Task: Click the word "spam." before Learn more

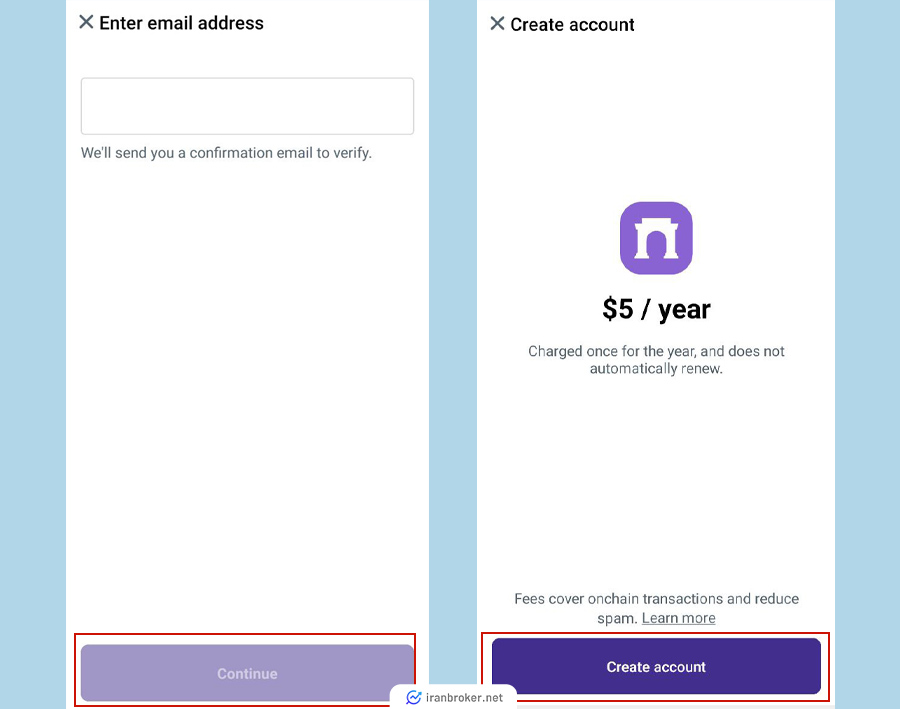Action: pyautogui.click(x=618, y=619)
